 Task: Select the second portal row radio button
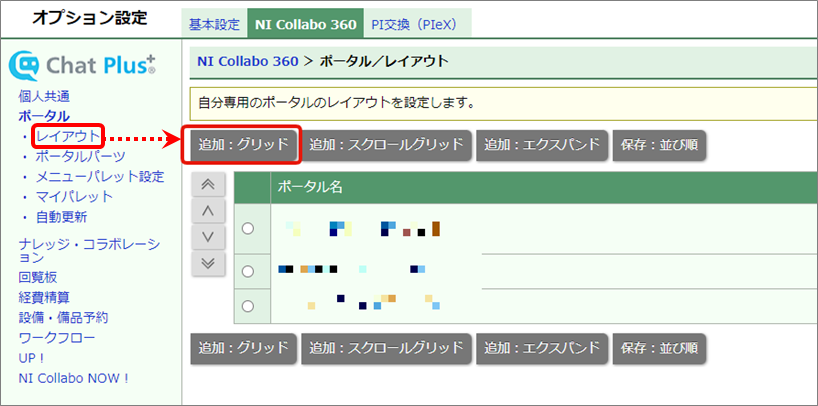tap(248, 271)
